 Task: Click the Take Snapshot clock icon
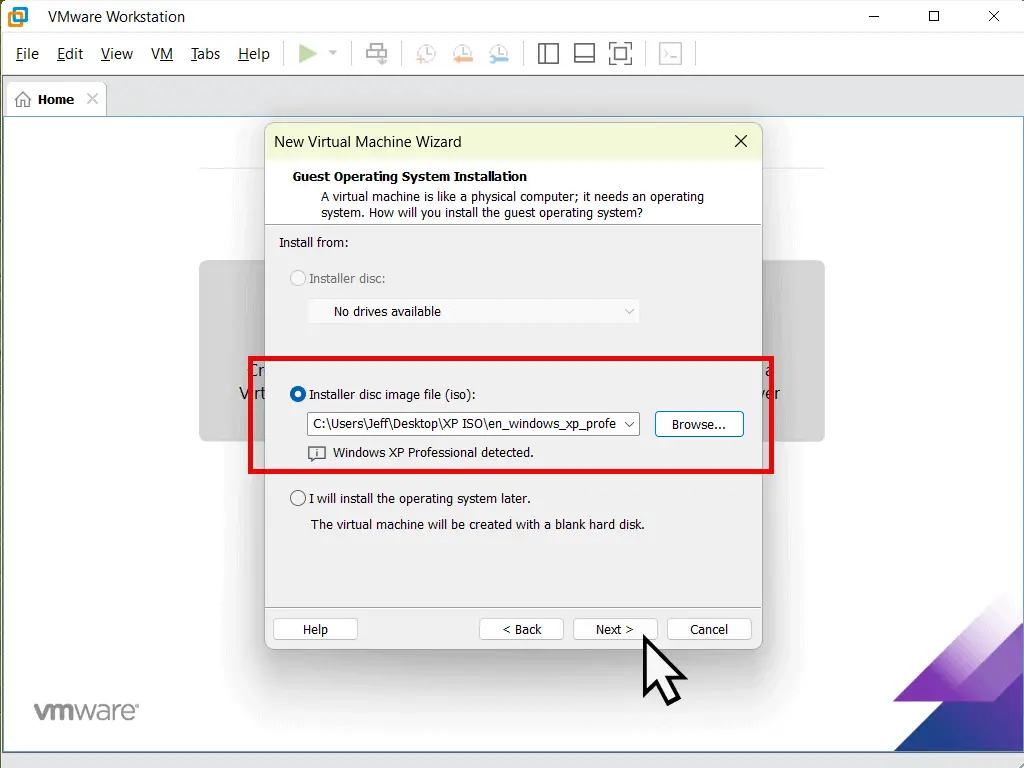coord(426,54)
